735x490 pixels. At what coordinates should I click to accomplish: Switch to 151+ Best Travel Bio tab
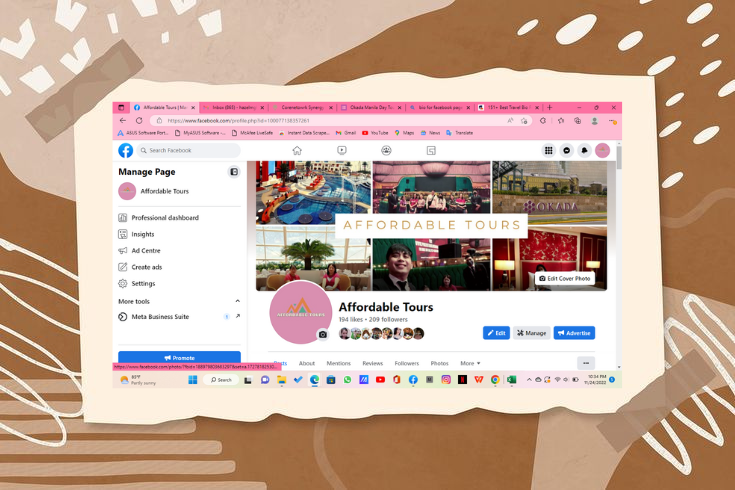509,107
